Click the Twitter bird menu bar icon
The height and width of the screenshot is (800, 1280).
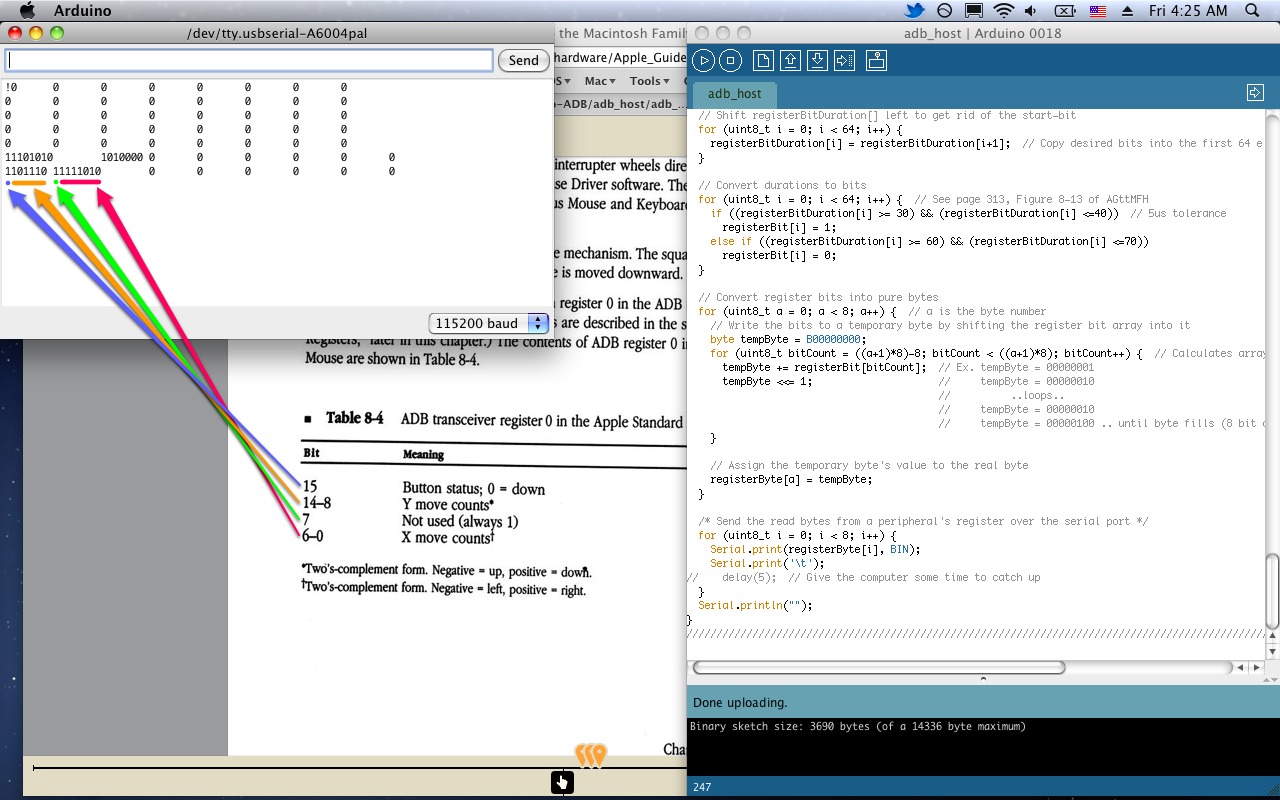[914, 11]
